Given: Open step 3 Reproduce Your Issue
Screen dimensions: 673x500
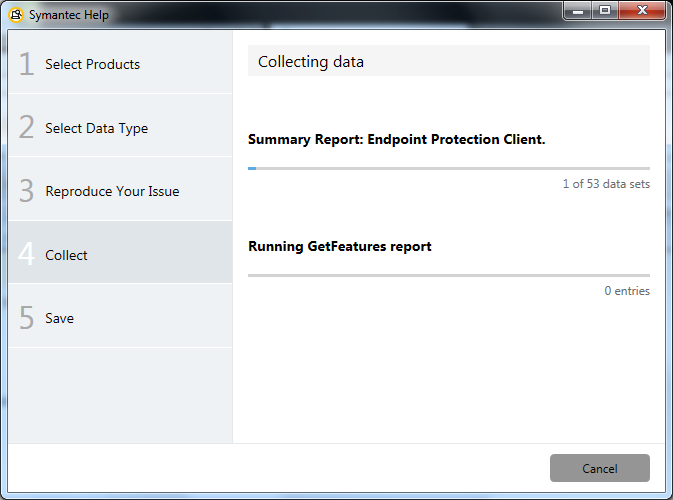Looking at the screenshot, I should pyautogui.click(x=121, y=189).
